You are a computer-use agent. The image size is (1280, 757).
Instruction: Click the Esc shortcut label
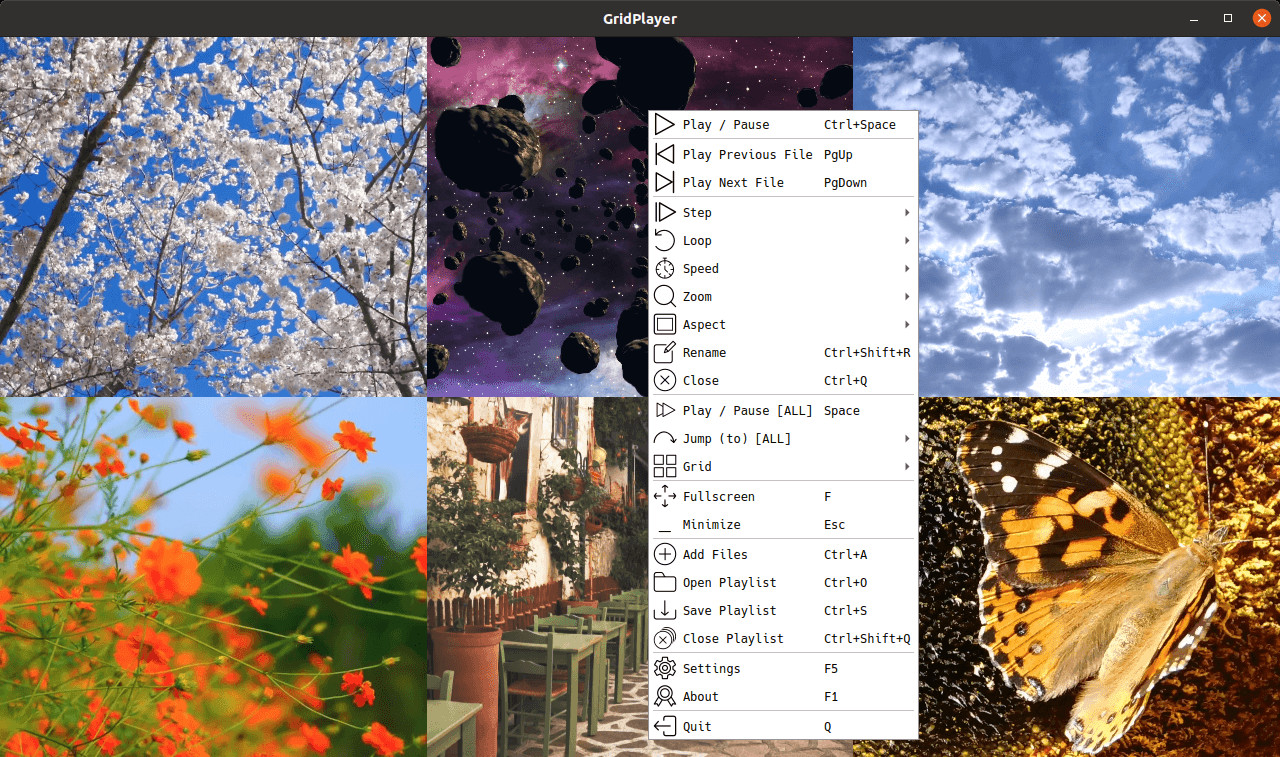click(834, 525)
